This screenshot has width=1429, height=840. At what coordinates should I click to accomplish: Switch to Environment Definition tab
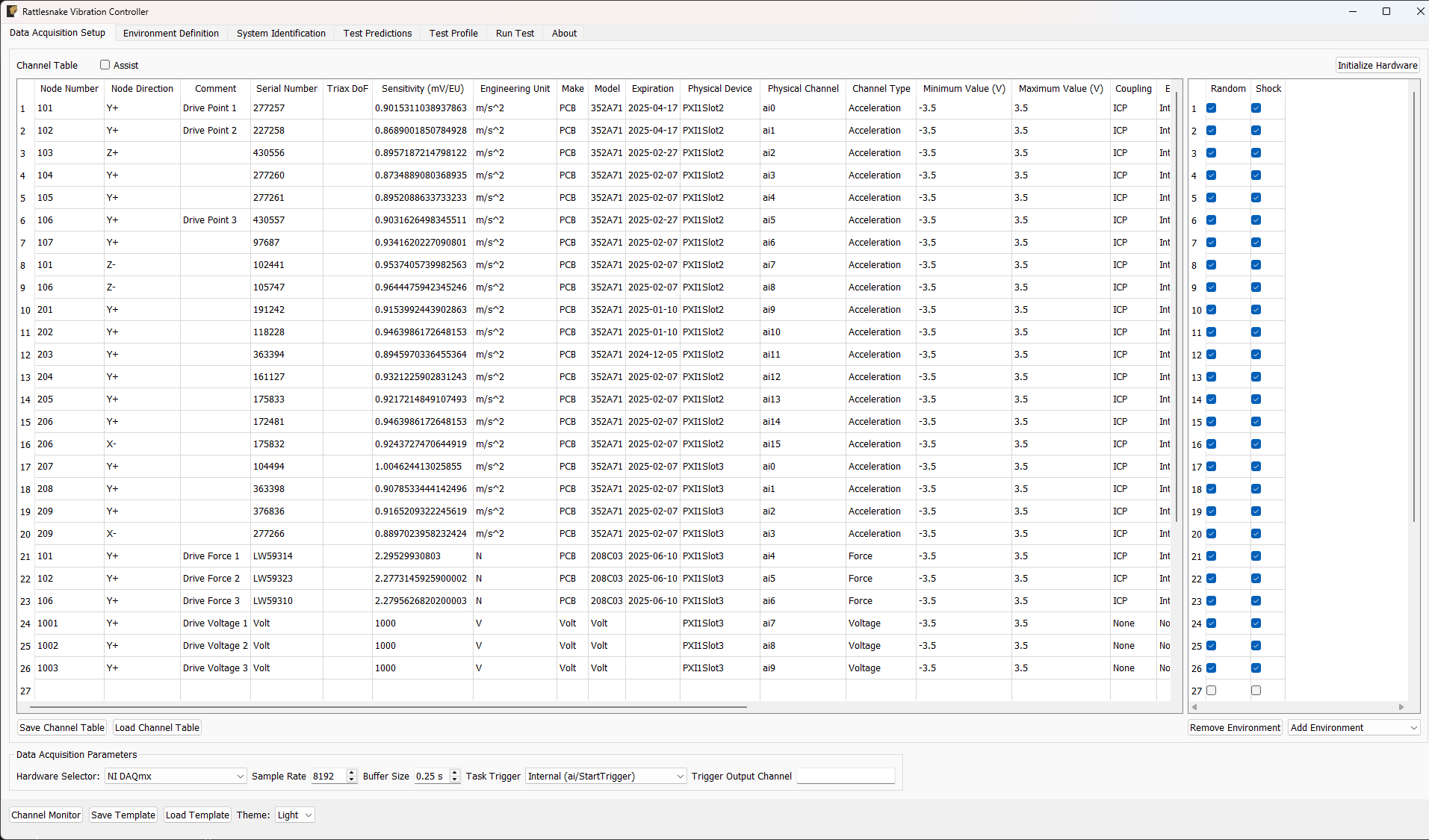point(171,33)
